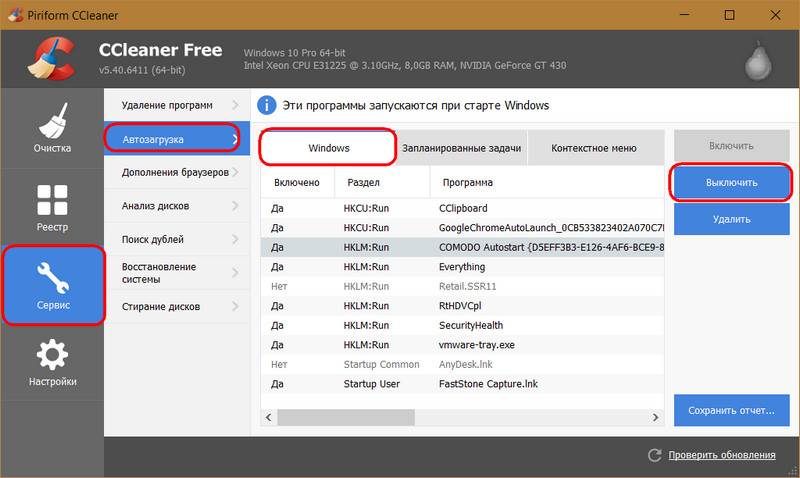This screenshot has width=800, height=478.
Task: Select the FastStone Capture.lnk entry
Action: pos(462,384)
